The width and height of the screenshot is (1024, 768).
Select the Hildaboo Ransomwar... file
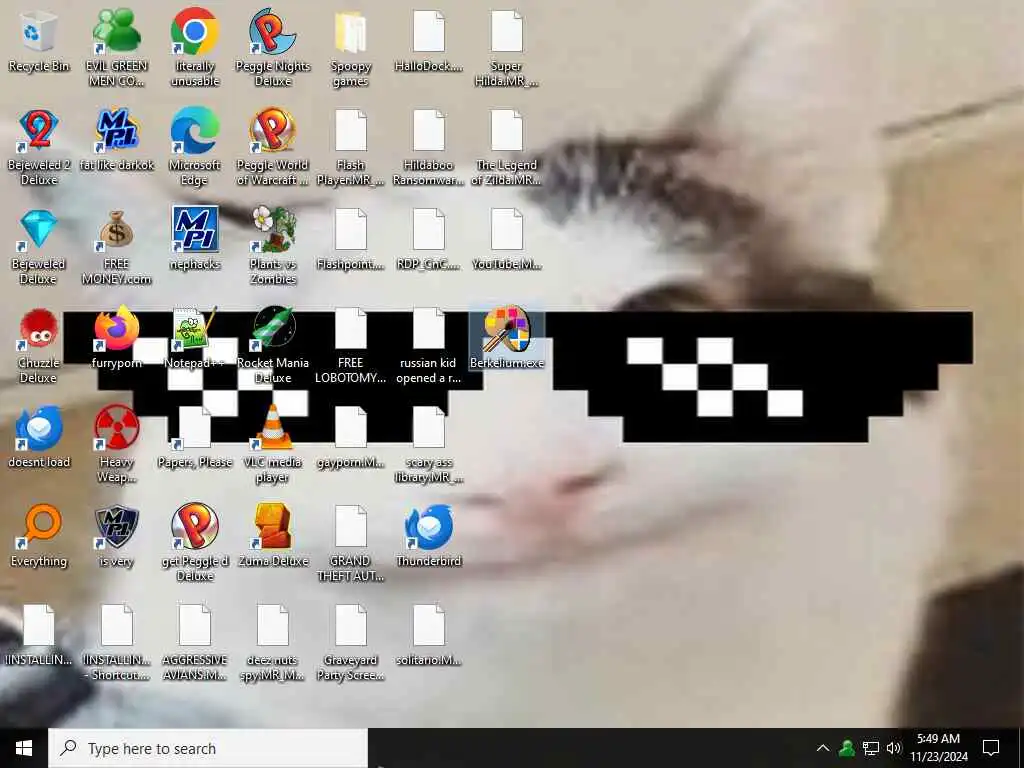pos(428,148)
